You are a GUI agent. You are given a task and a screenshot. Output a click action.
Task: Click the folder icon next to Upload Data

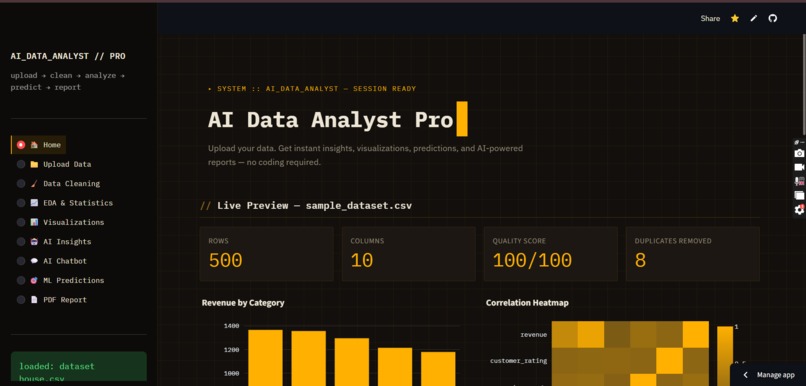point(34,164)
